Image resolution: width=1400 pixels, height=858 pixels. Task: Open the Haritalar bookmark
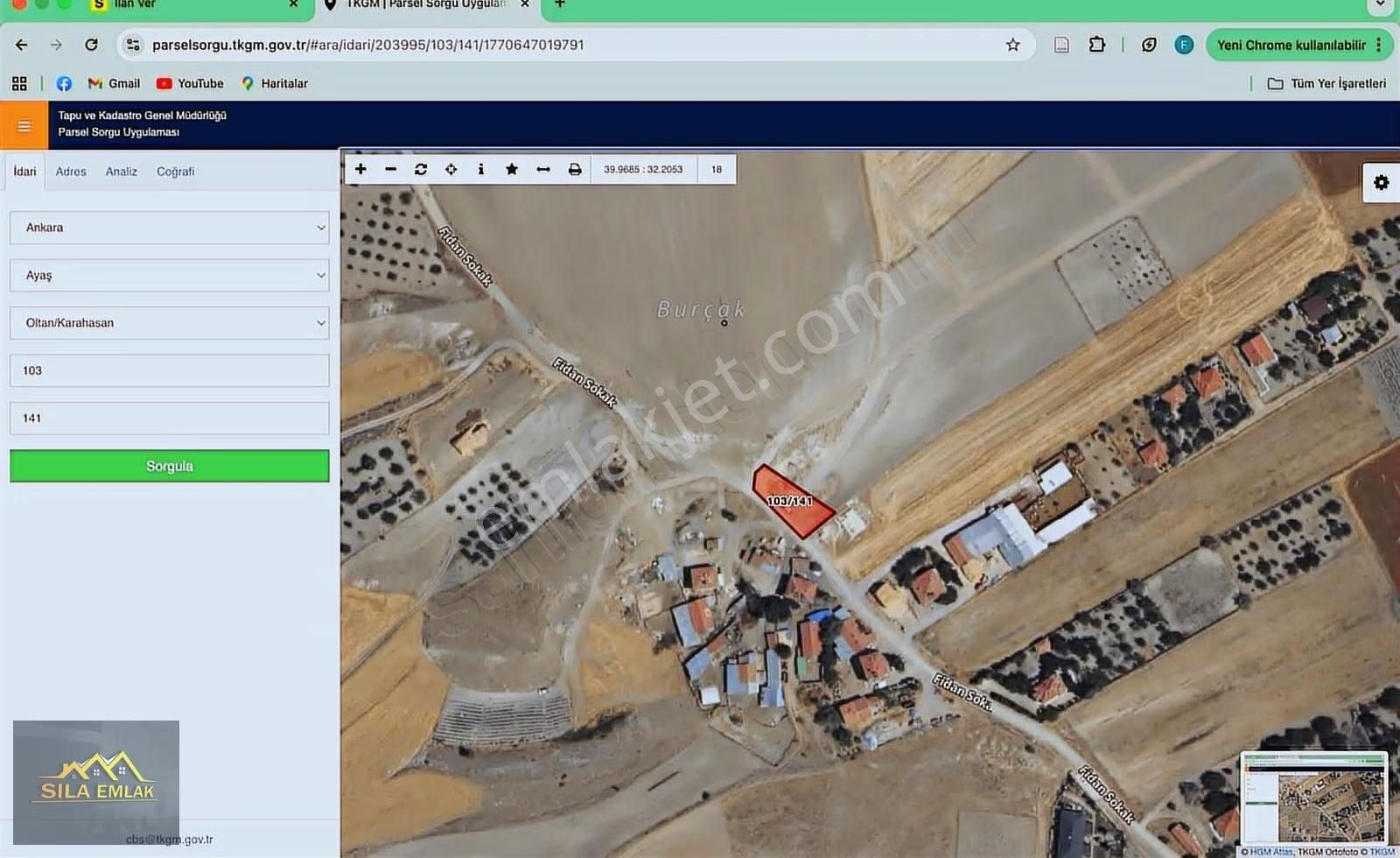(275, 83)
